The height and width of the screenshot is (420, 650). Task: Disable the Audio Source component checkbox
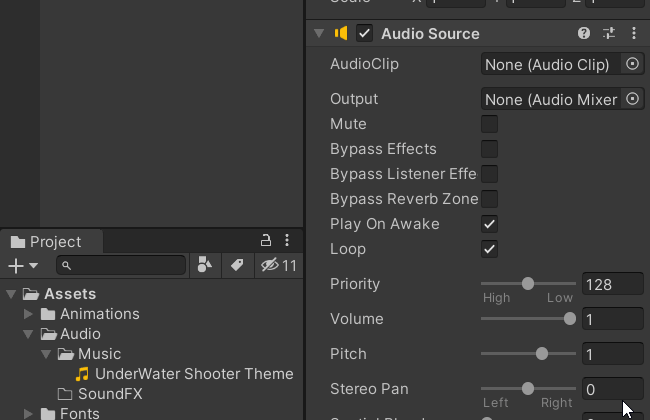point(364,34)
